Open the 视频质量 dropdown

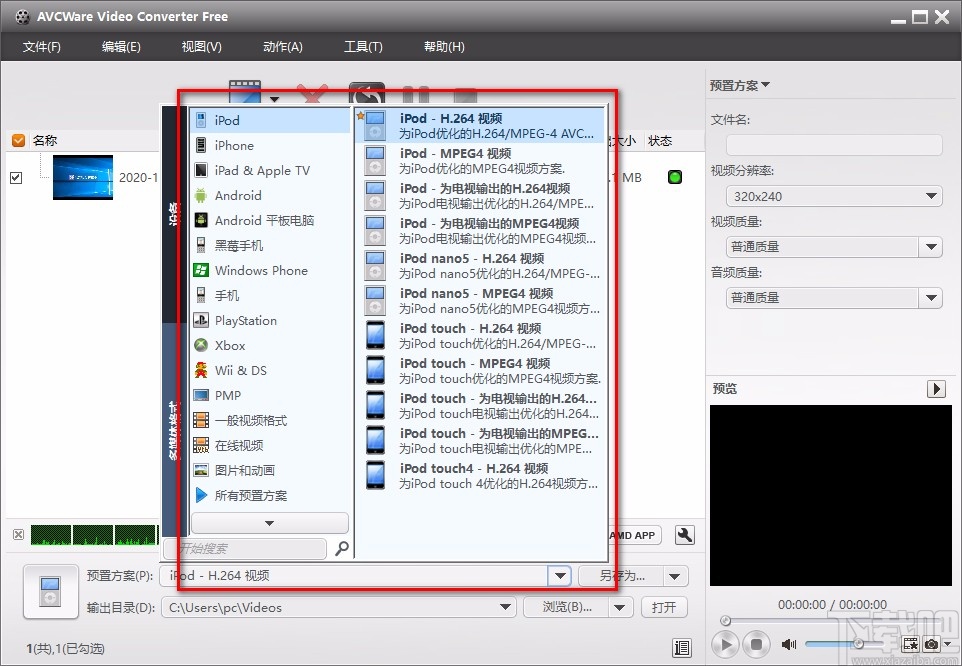point(931,247)
